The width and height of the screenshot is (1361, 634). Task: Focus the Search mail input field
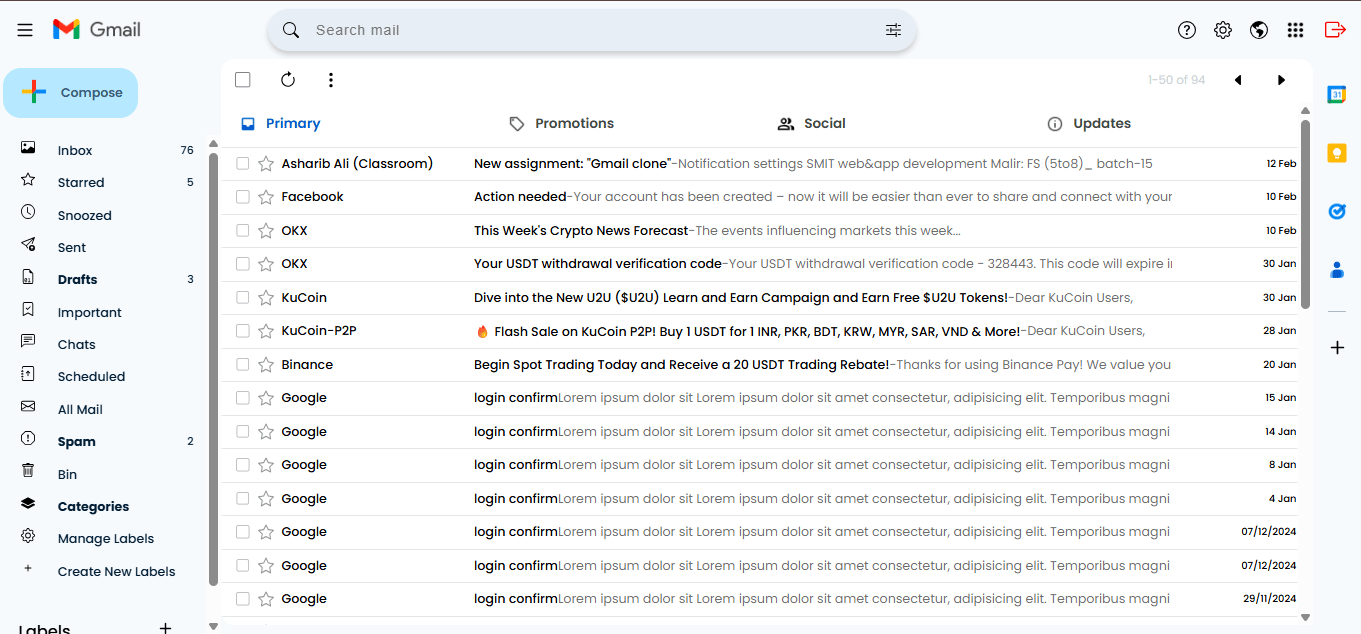pos(590,30)
